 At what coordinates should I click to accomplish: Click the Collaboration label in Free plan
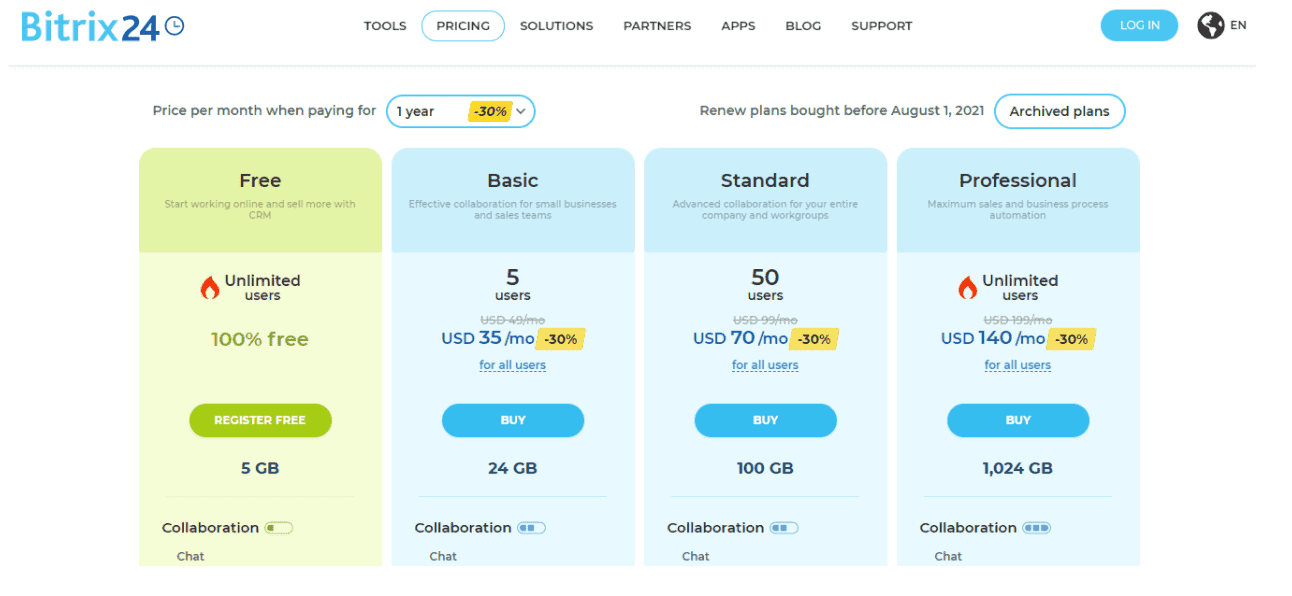pyautogui.click(x=210, y=528)
